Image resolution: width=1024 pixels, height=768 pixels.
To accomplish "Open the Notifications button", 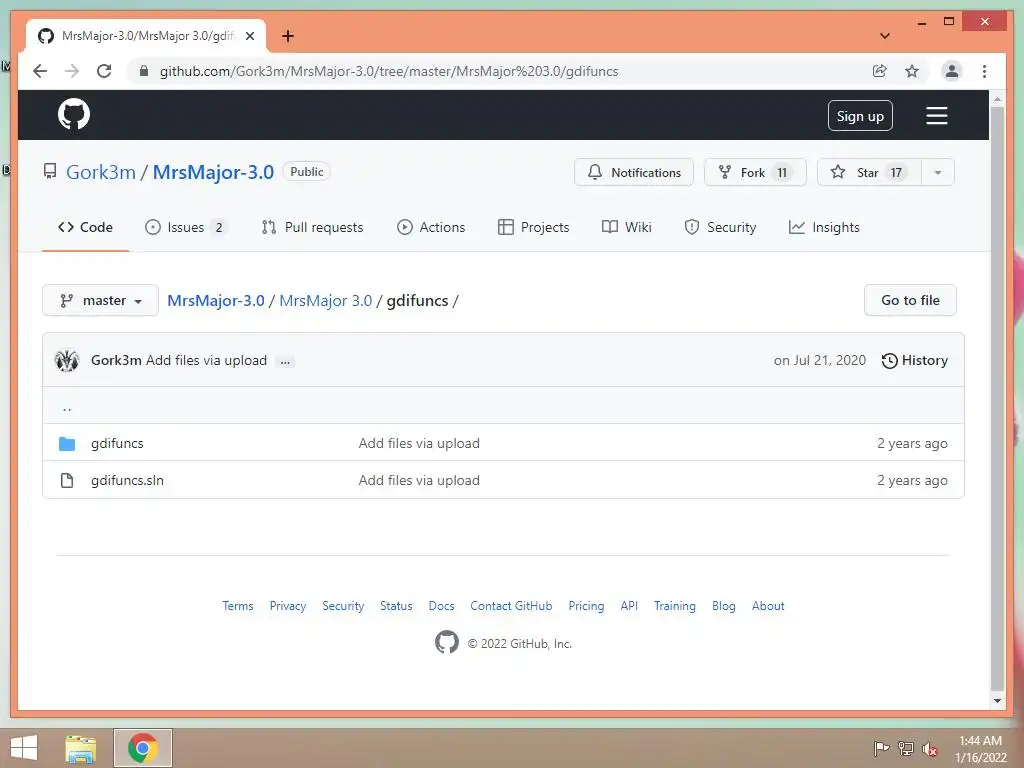I will click(x=633, y=172).
